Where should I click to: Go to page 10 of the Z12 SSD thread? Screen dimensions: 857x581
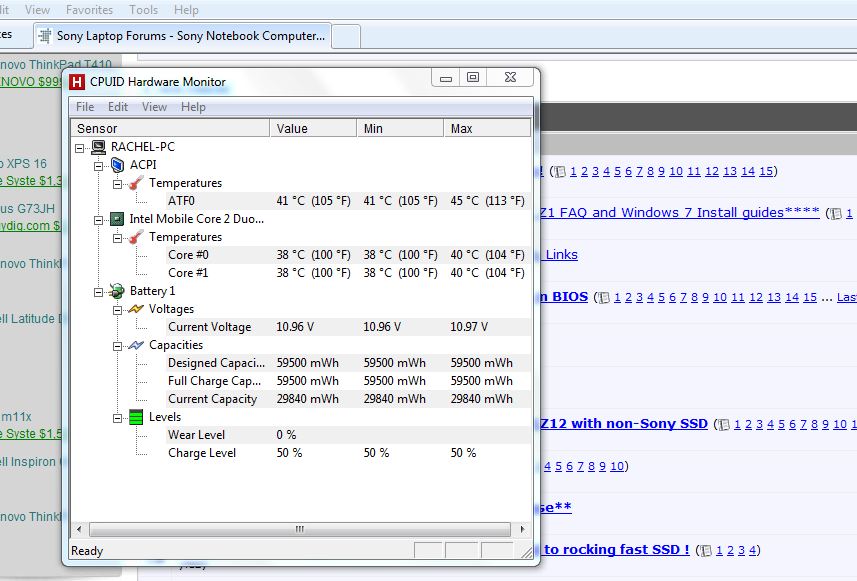click(x=840, y=424)
